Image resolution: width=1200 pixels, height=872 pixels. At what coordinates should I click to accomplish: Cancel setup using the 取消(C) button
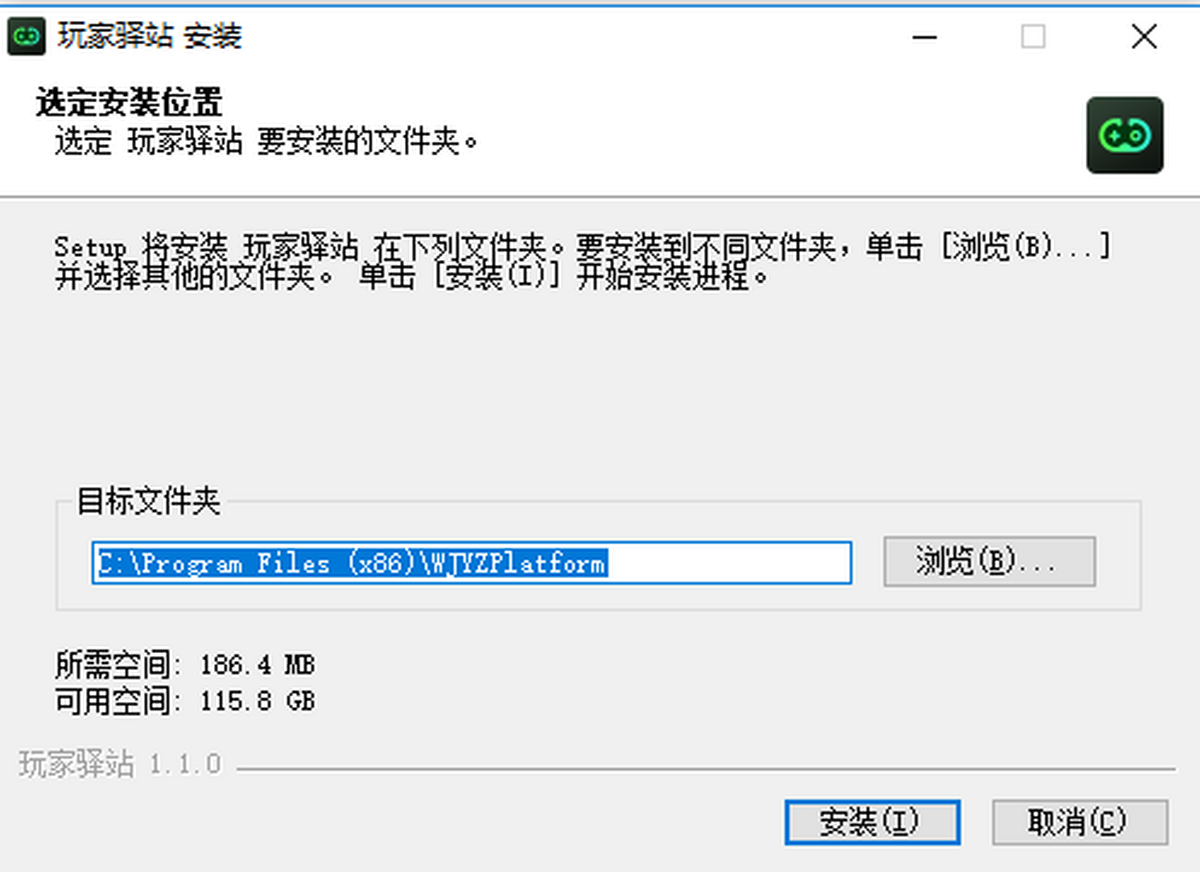click(x=1079, y=822)
